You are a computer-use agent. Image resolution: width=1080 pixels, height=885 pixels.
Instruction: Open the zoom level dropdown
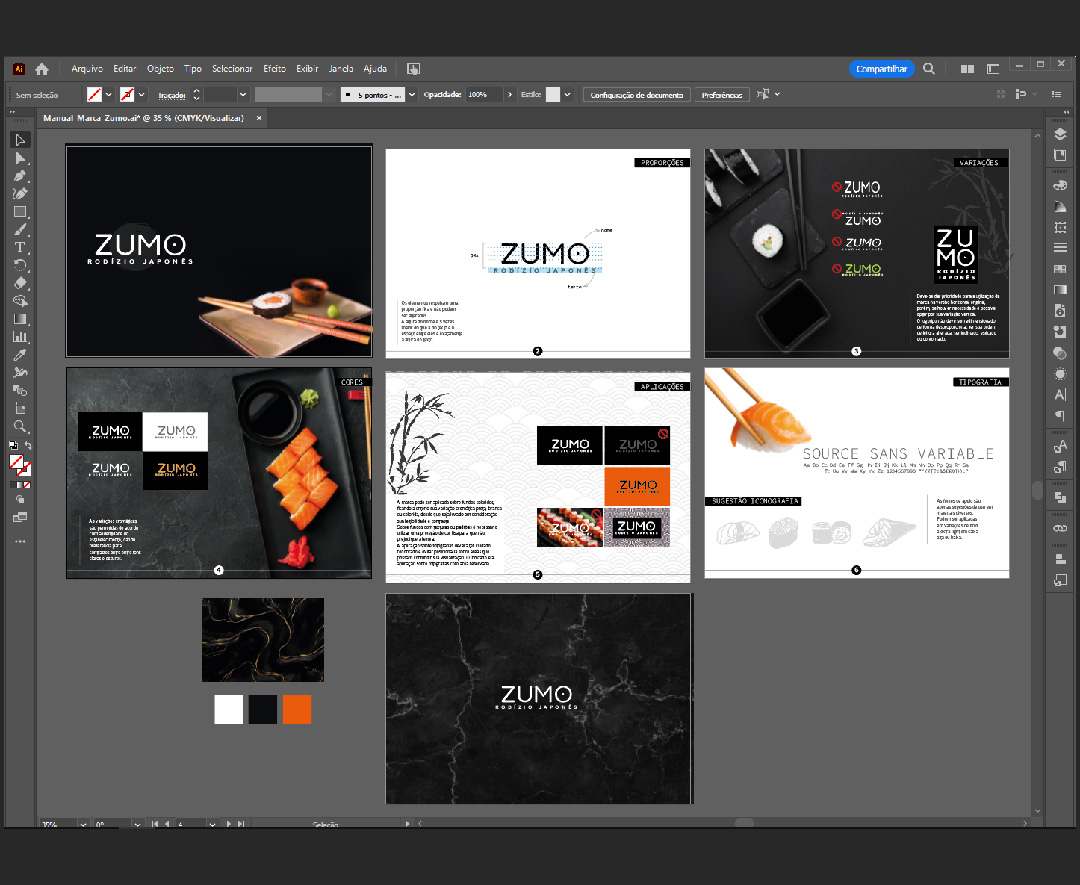83,824
